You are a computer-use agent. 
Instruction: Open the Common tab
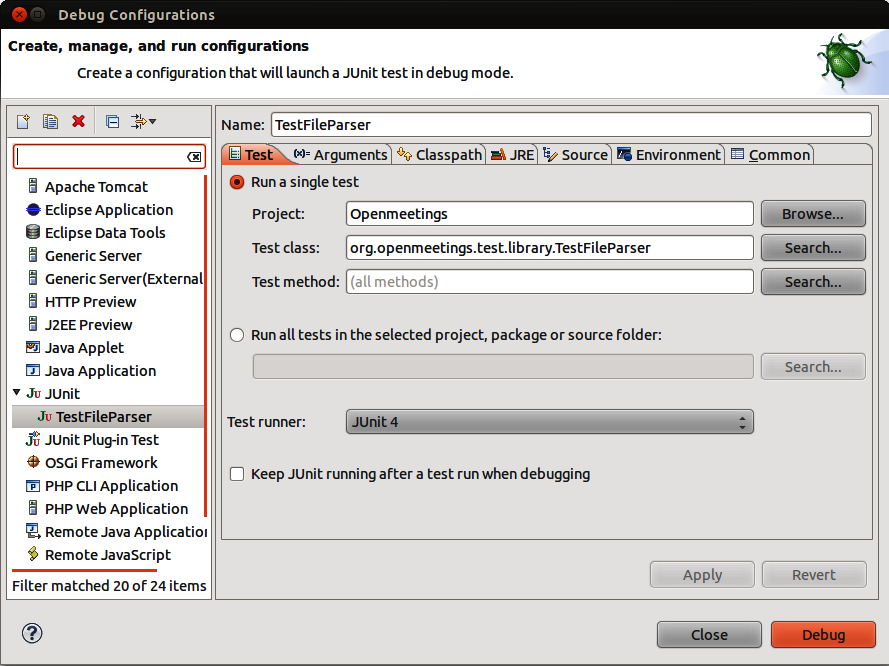pos(771,155)
